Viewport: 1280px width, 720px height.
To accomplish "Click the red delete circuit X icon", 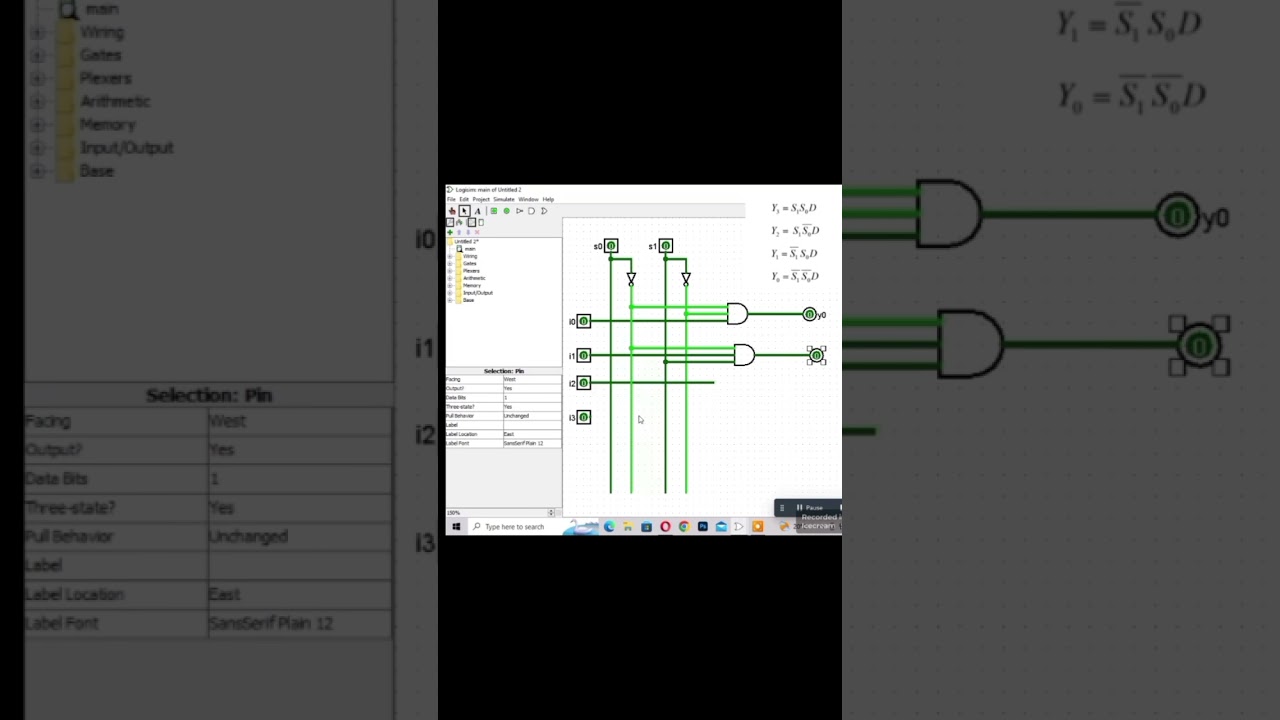I will pyautogui.click(x=477, y=232).
